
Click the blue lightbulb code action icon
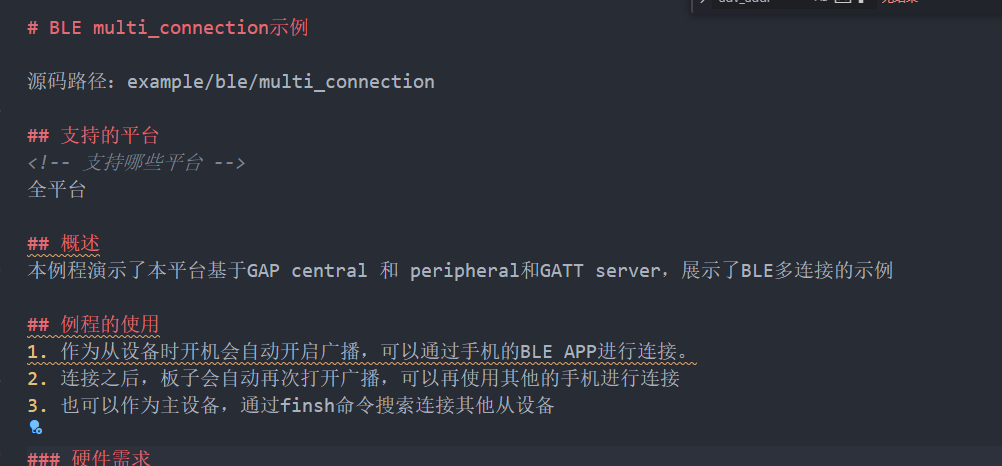point(36,428)
